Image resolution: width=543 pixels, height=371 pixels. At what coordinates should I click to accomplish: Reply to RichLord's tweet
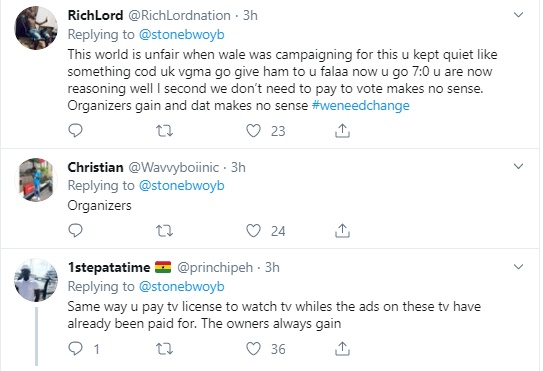pyautogui.click(x=75, y=131)
